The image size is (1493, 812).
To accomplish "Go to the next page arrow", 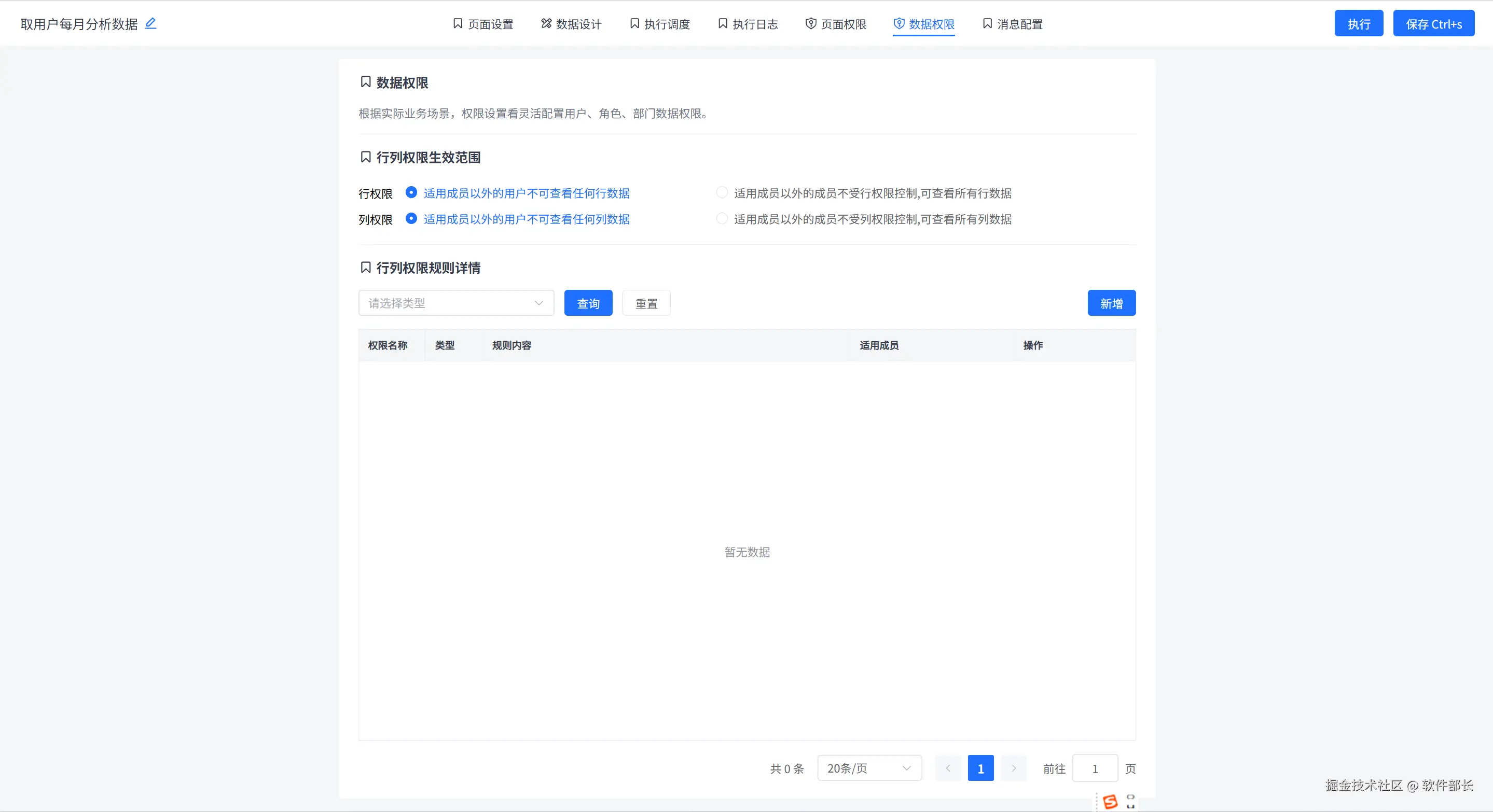I will pyautogui.click(x=1013, y=768).
